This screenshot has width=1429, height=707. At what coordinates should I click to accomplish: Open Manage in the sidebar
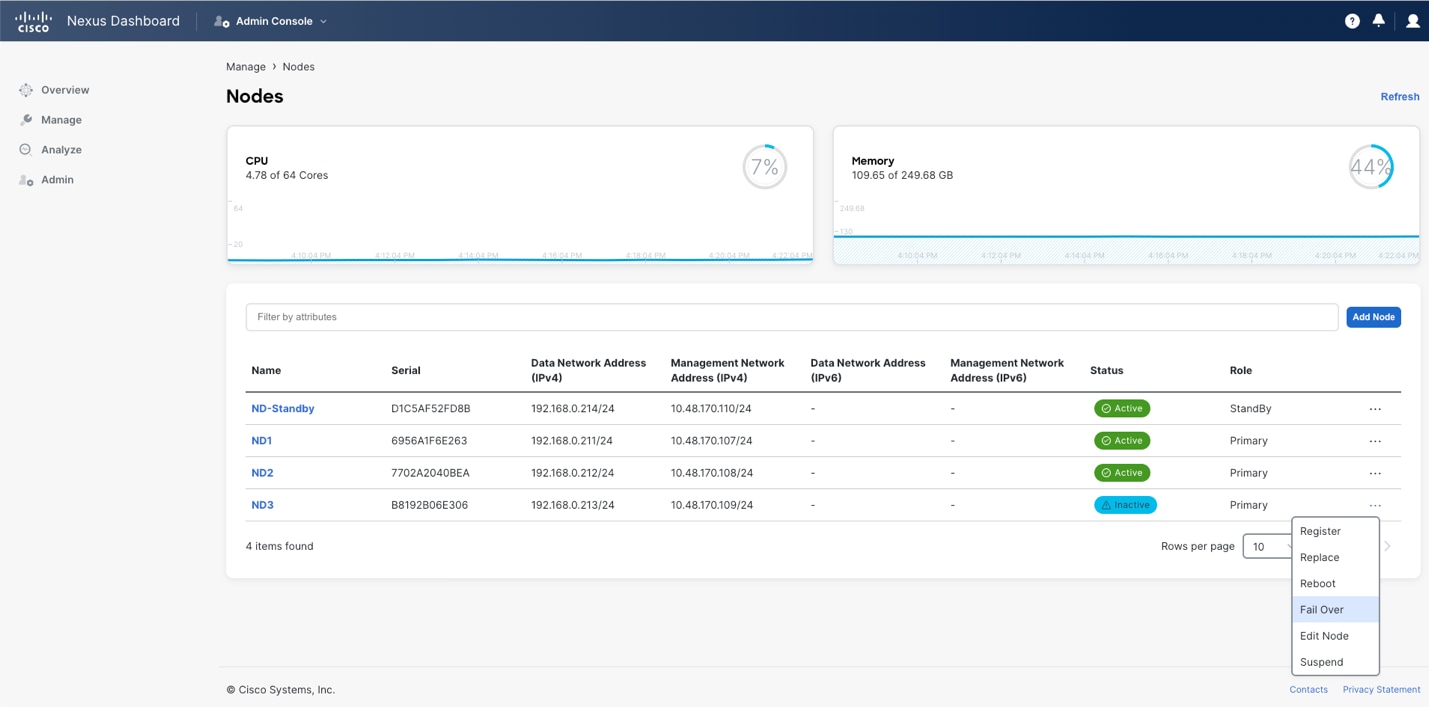[x=61, y=120]
